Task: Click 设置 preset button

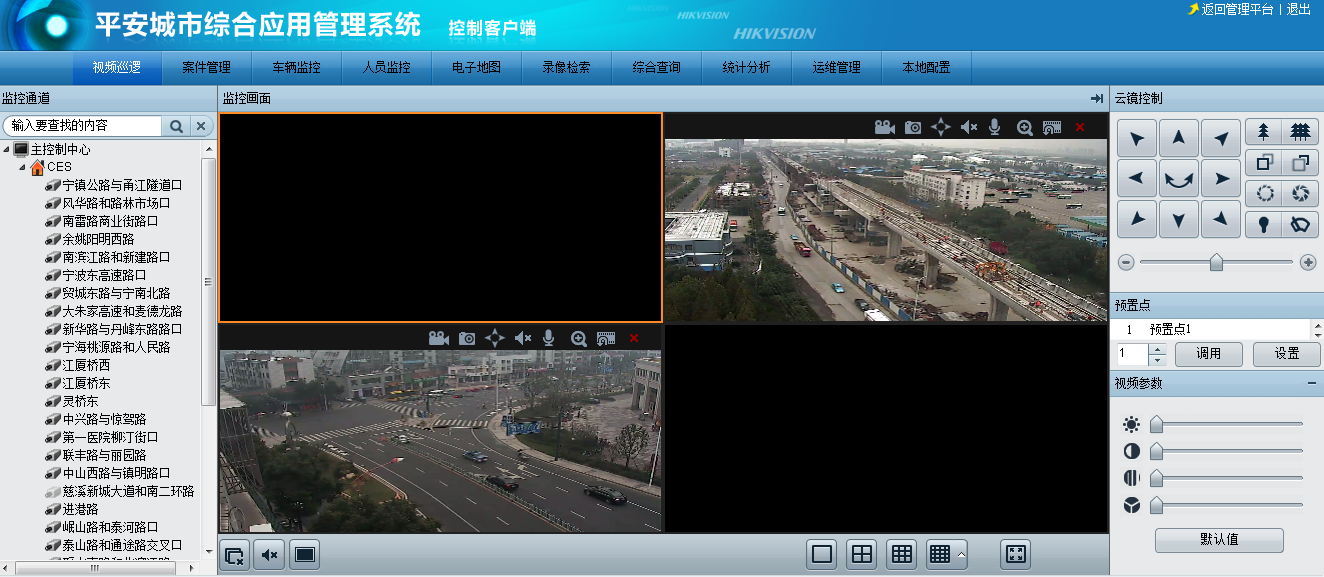Action: coord(1287,354)
